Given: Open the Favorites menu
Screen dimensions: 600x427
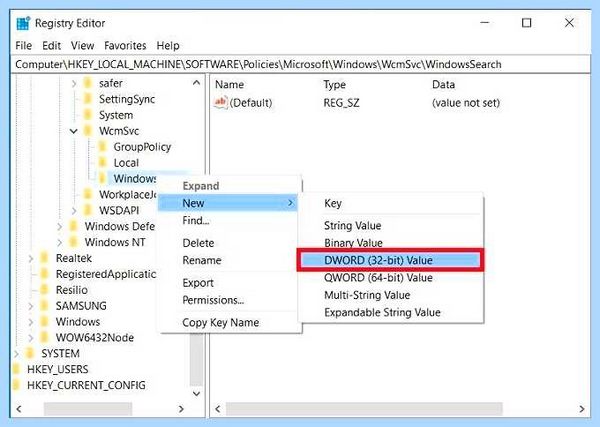Looking at the screenshot, I should pyautogui.click(x=125, y=46).
